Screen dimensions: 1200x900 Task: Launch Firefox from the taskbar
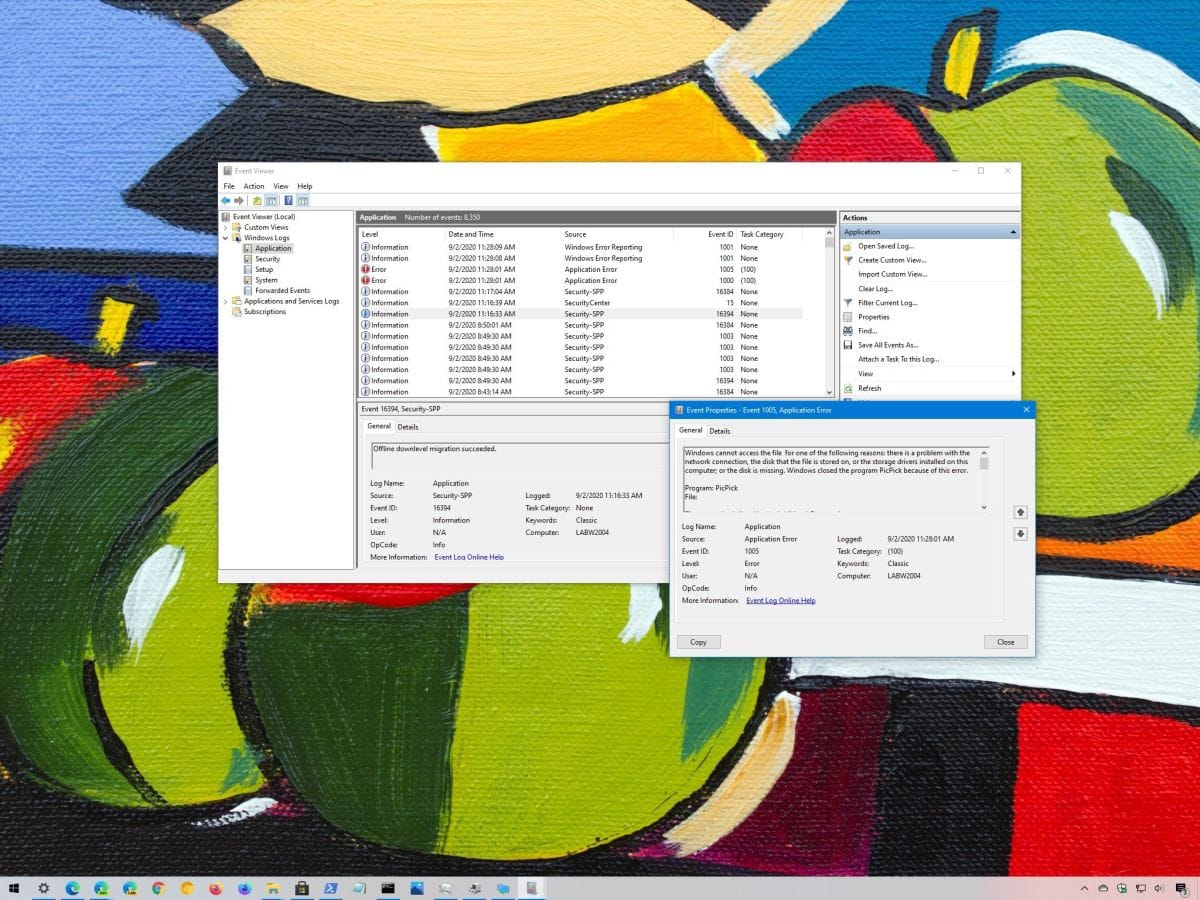[x=215, y=888]
